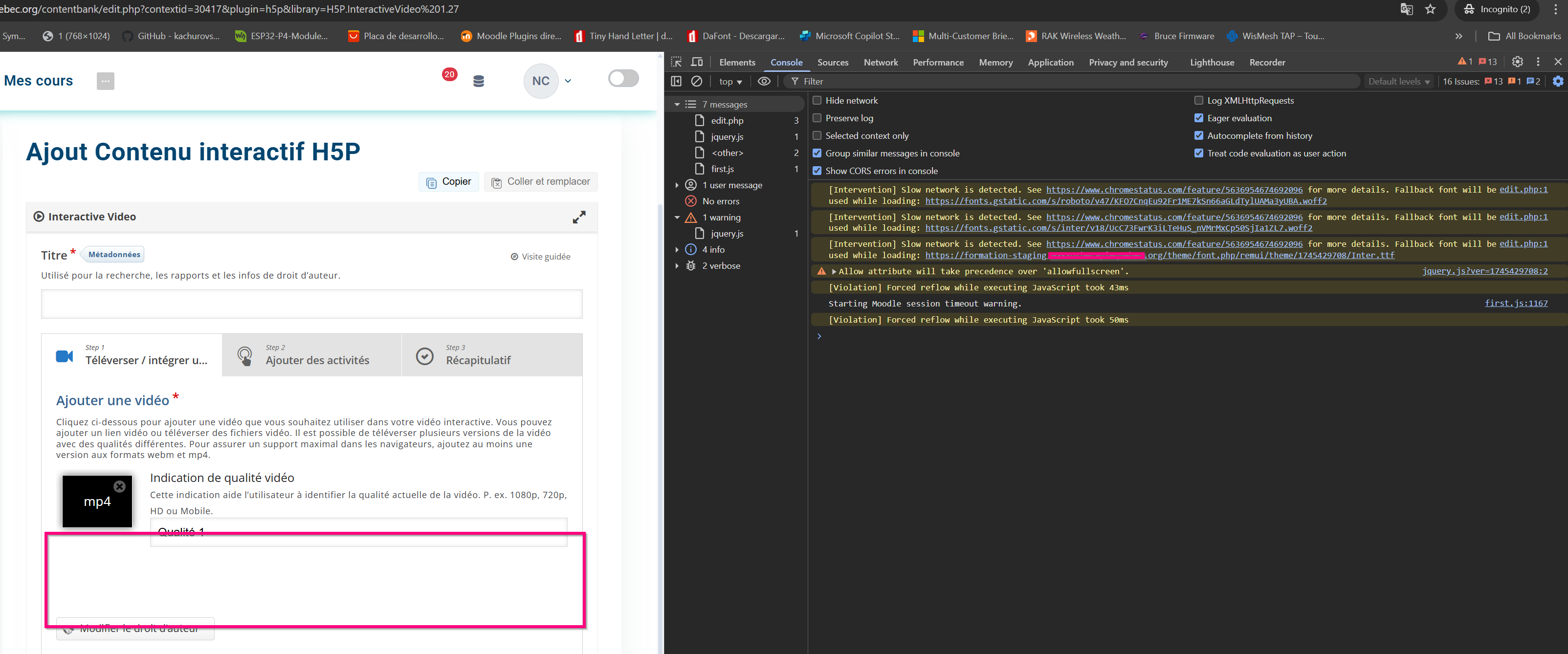This screenshot has width=1568, height=654.
Task: Click the translate page icon in the address bar
Action: [x=1406, y=9]
